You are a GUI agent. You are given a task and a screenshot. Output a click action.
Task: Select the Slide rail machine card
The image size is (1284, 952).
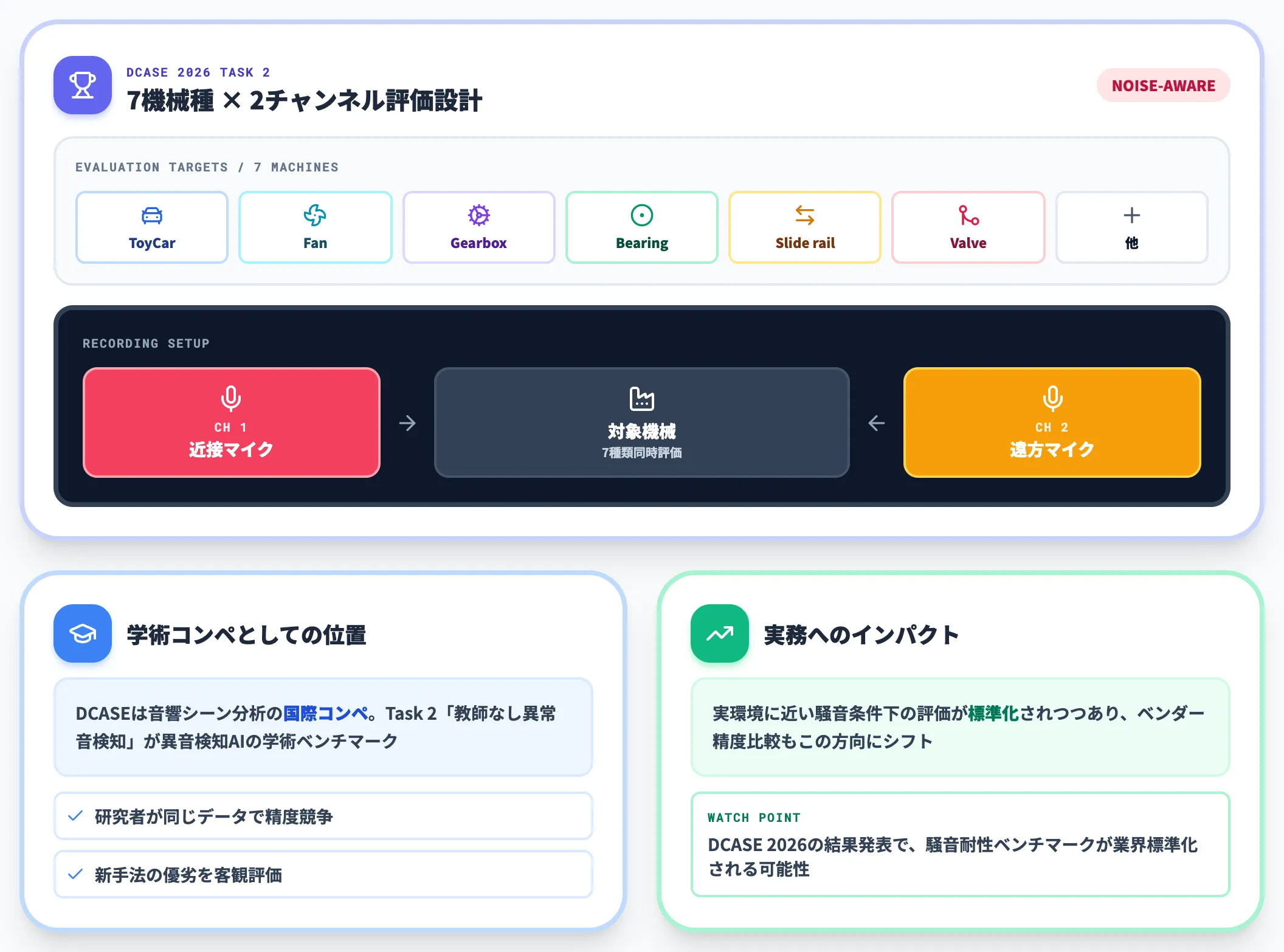point(805,227)
